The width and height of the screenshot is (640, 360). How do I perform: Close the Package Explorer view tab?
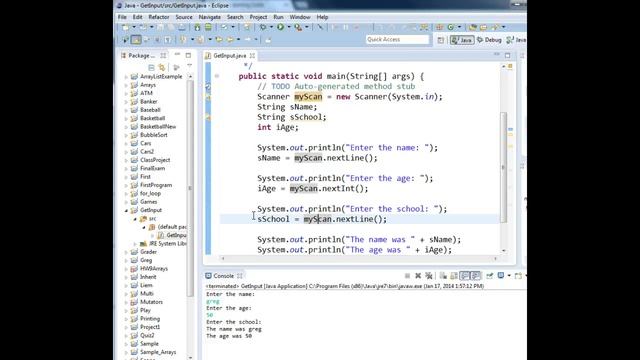[x=163, y=56]
